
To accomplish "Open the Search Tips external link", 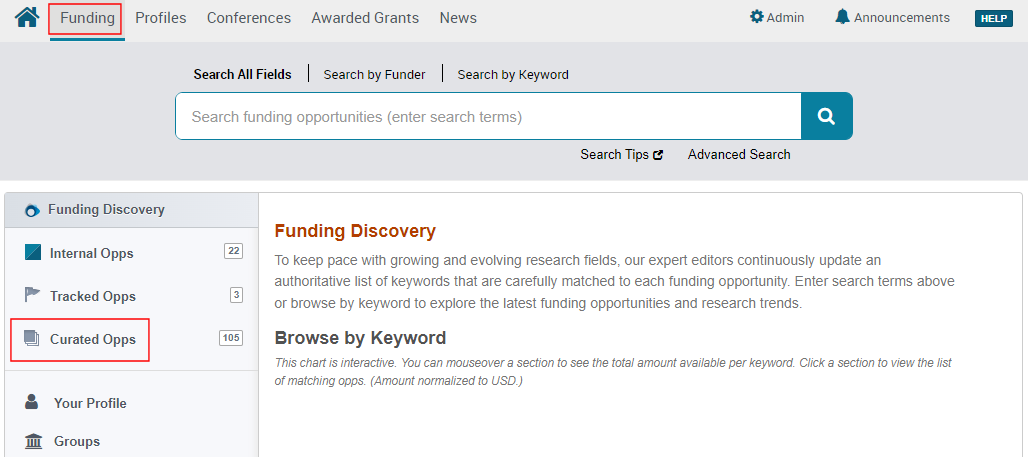I will 621,154.
